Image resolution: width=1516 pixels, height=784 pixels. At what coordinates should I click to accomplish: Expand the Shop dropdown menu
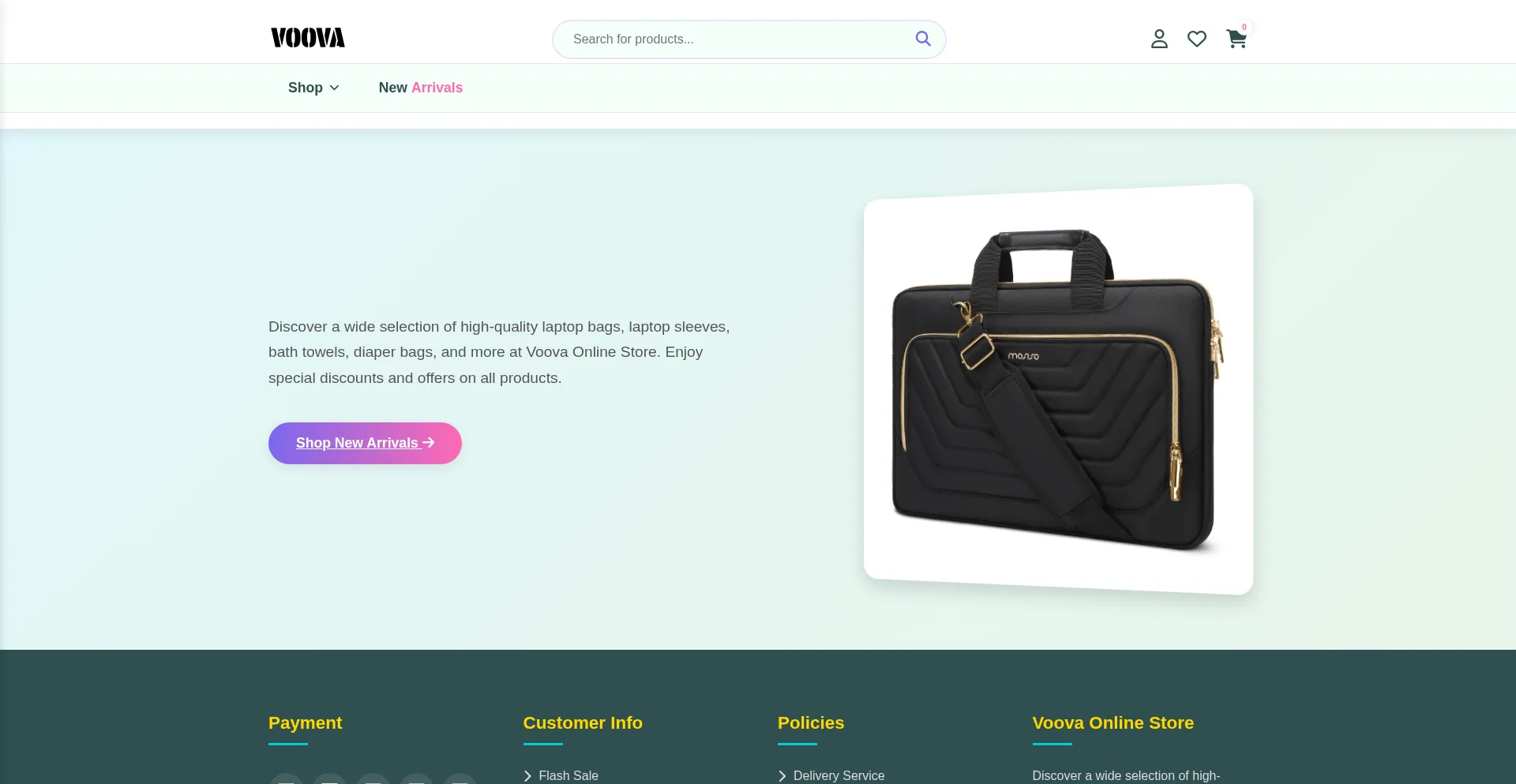(313, 88)
